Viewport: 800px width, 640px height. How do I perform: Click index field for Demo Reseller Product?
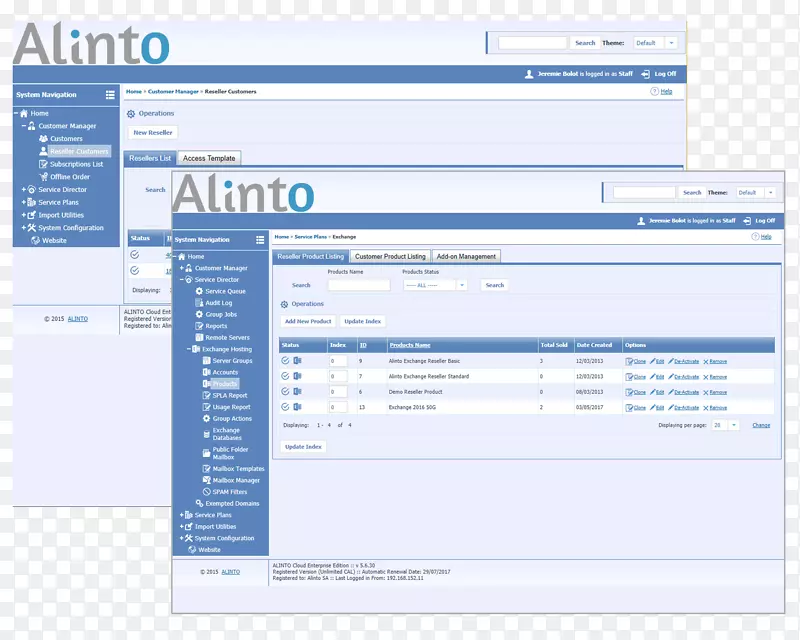tap(338, 392)
